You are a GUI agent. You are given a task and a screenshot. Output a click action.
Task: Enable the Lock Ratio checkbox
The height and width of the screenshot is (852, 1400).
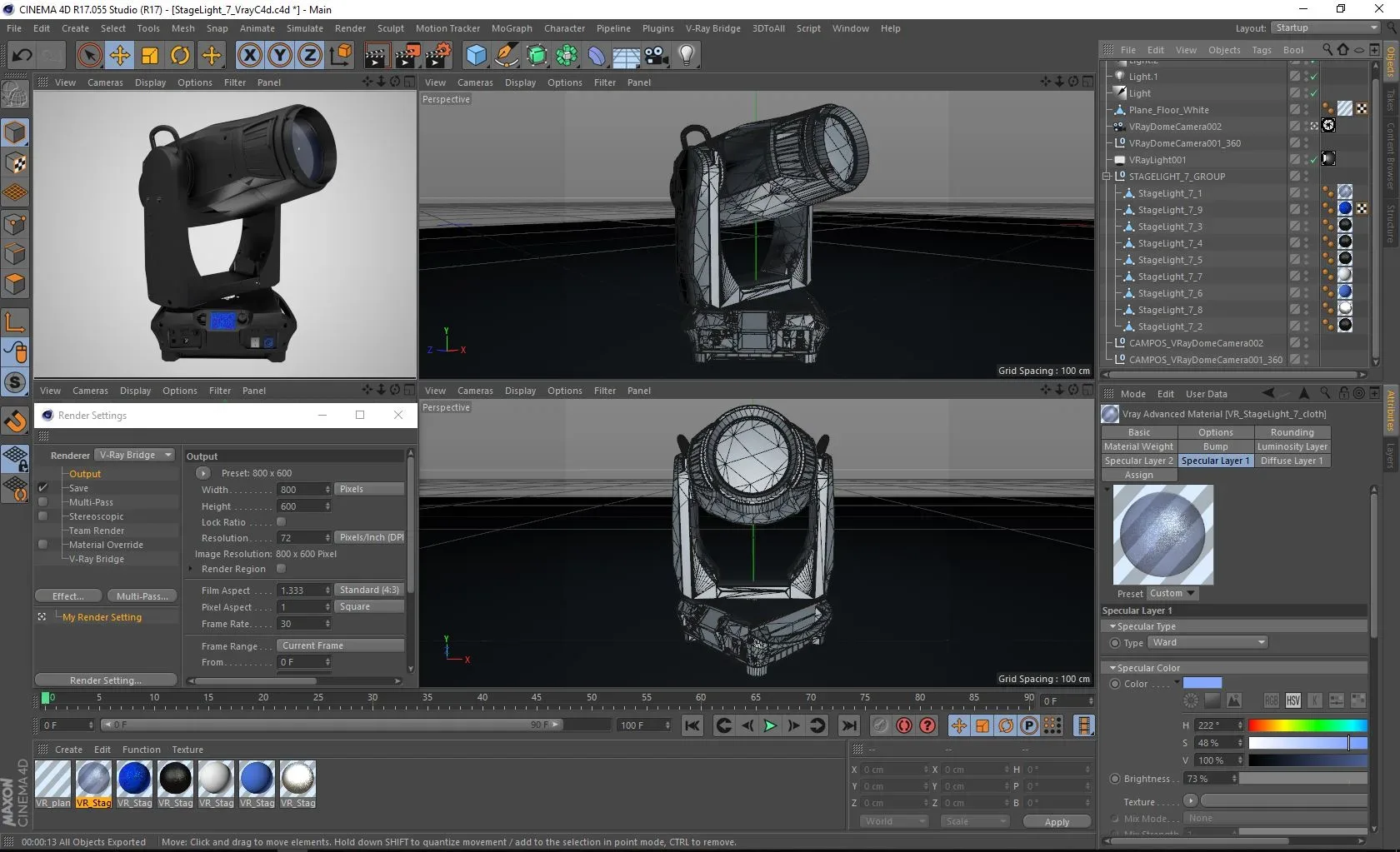point(281,522)
